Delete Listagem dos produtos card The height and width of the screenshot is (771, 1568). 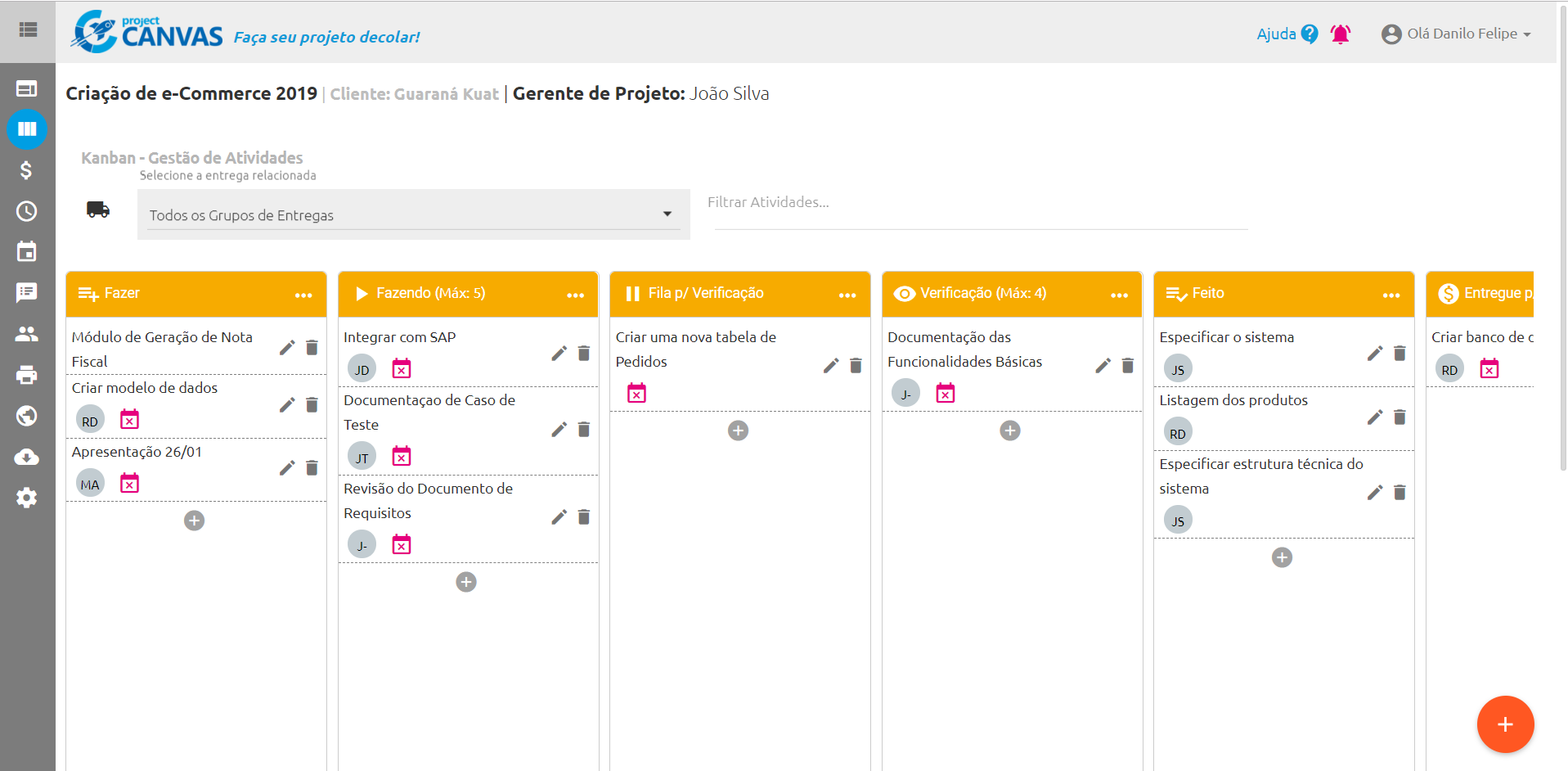point(1400,417)
